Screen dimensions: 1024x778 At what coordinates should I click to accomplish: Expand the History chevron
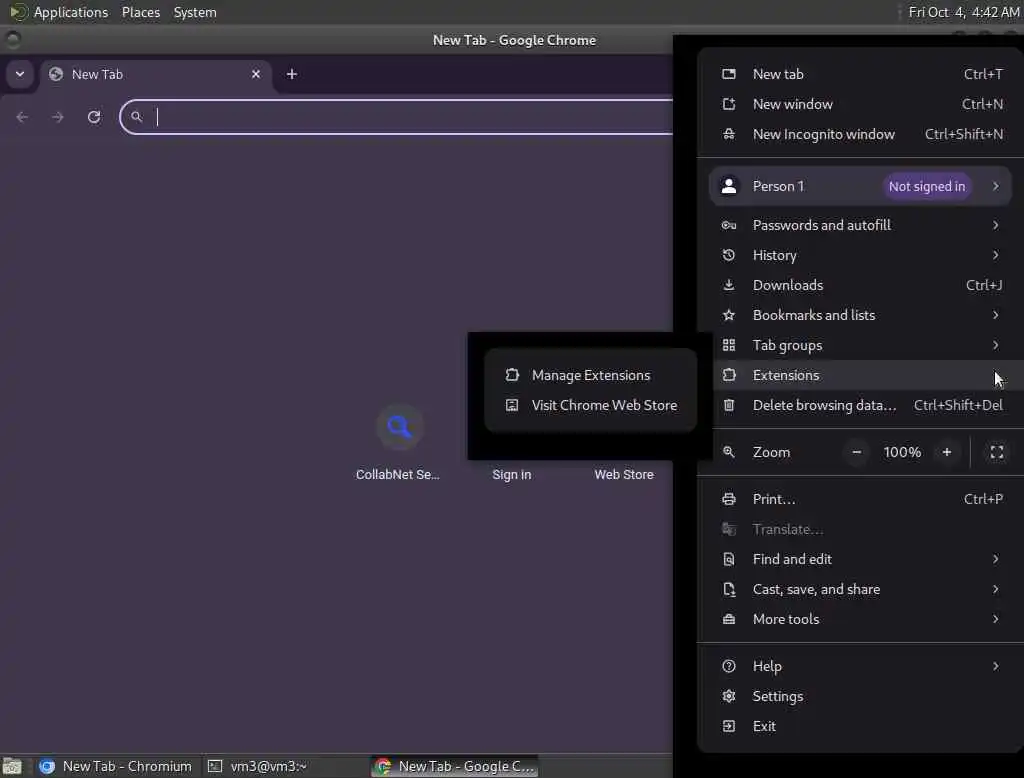pyautogui.click(x=995, y=255)
